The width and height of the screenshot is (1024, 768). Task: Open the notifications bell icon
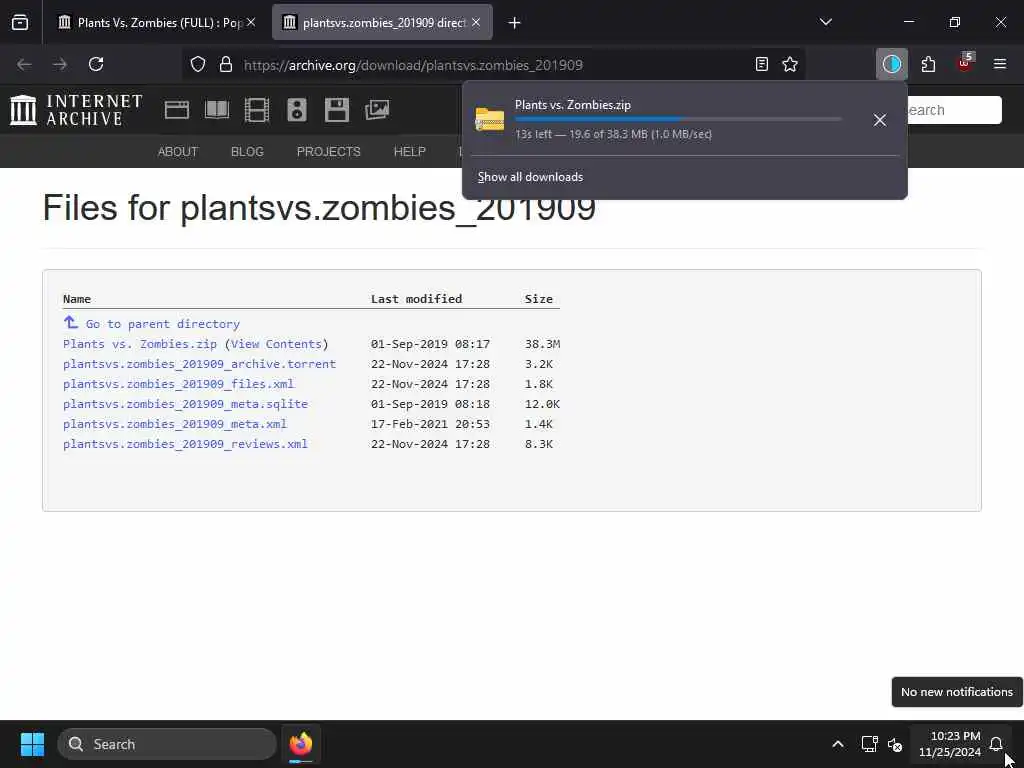996,744
